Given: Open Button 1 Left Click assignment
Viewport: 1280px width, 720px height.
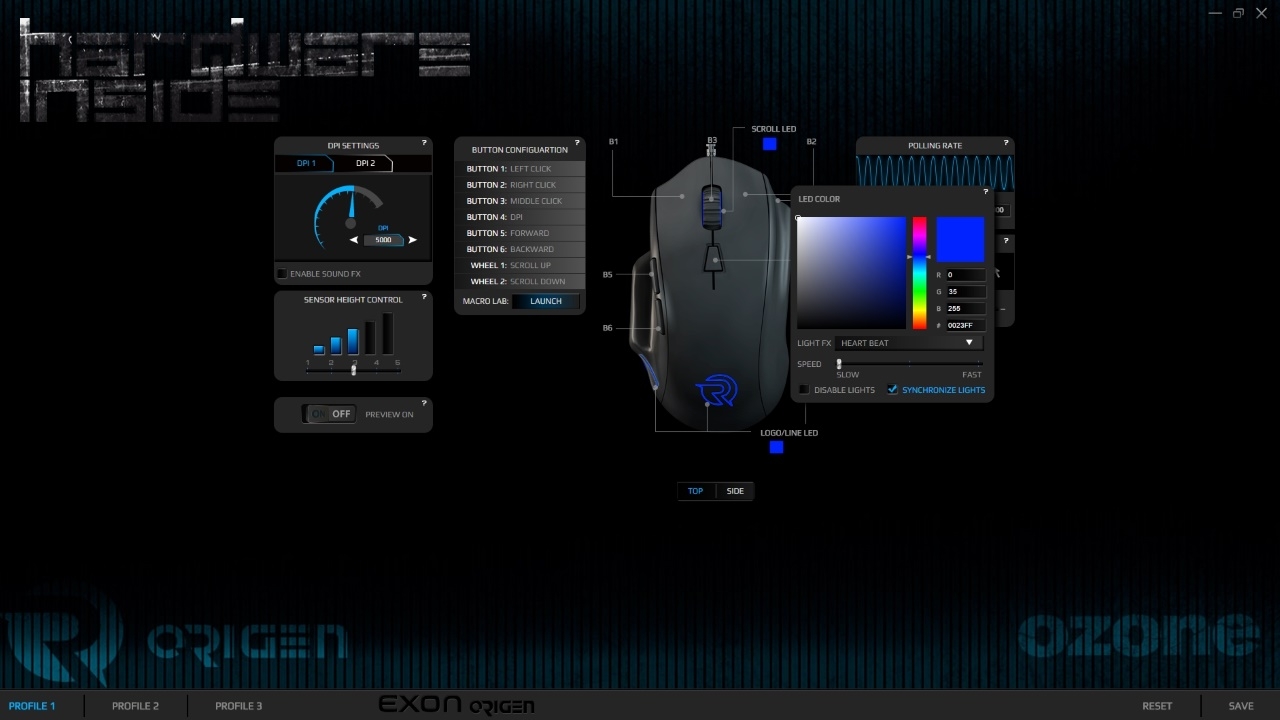Looking at the screenshot, I should click(x=520, y=169).
